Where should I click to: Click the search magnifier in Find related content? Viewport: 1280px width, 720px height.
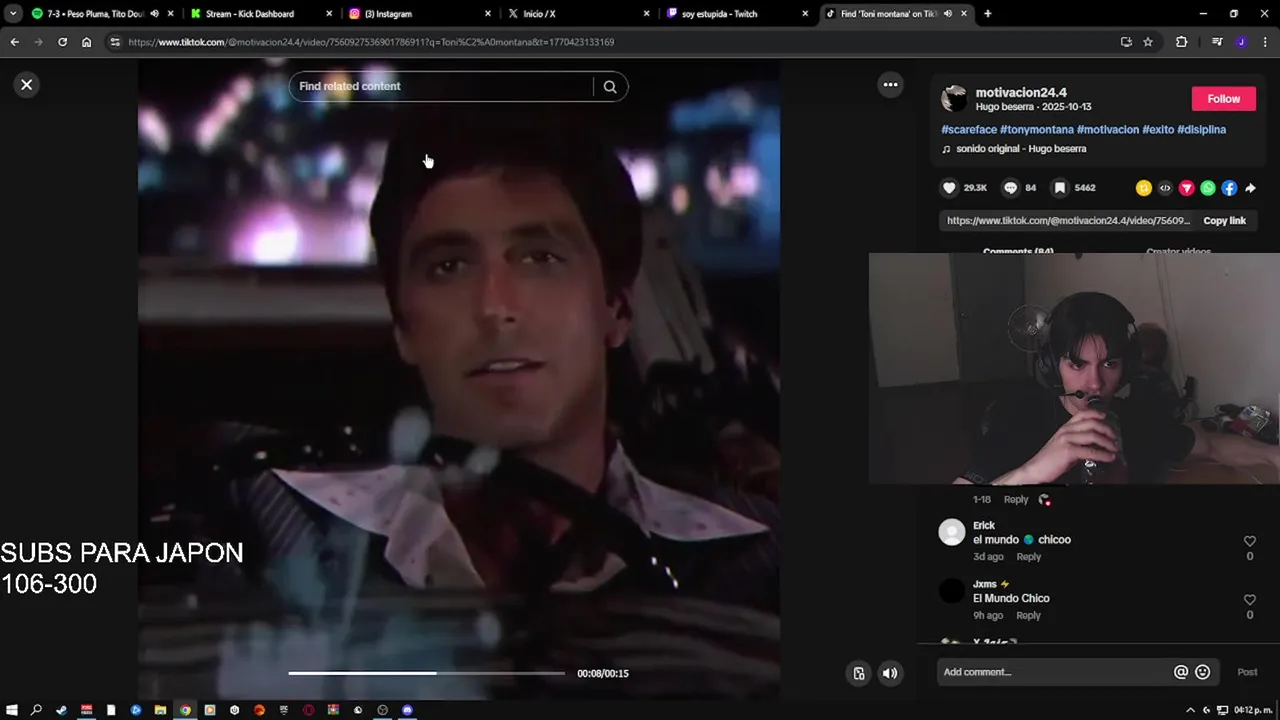(610, 86)
